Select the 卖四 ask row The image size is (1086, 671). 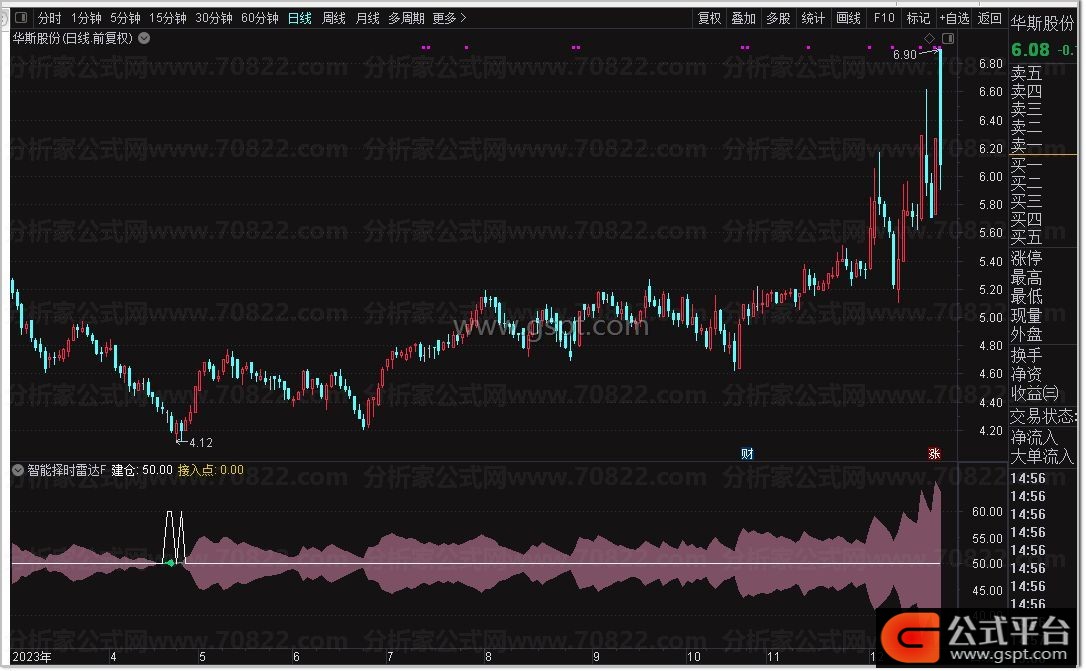pos(1026,91)
